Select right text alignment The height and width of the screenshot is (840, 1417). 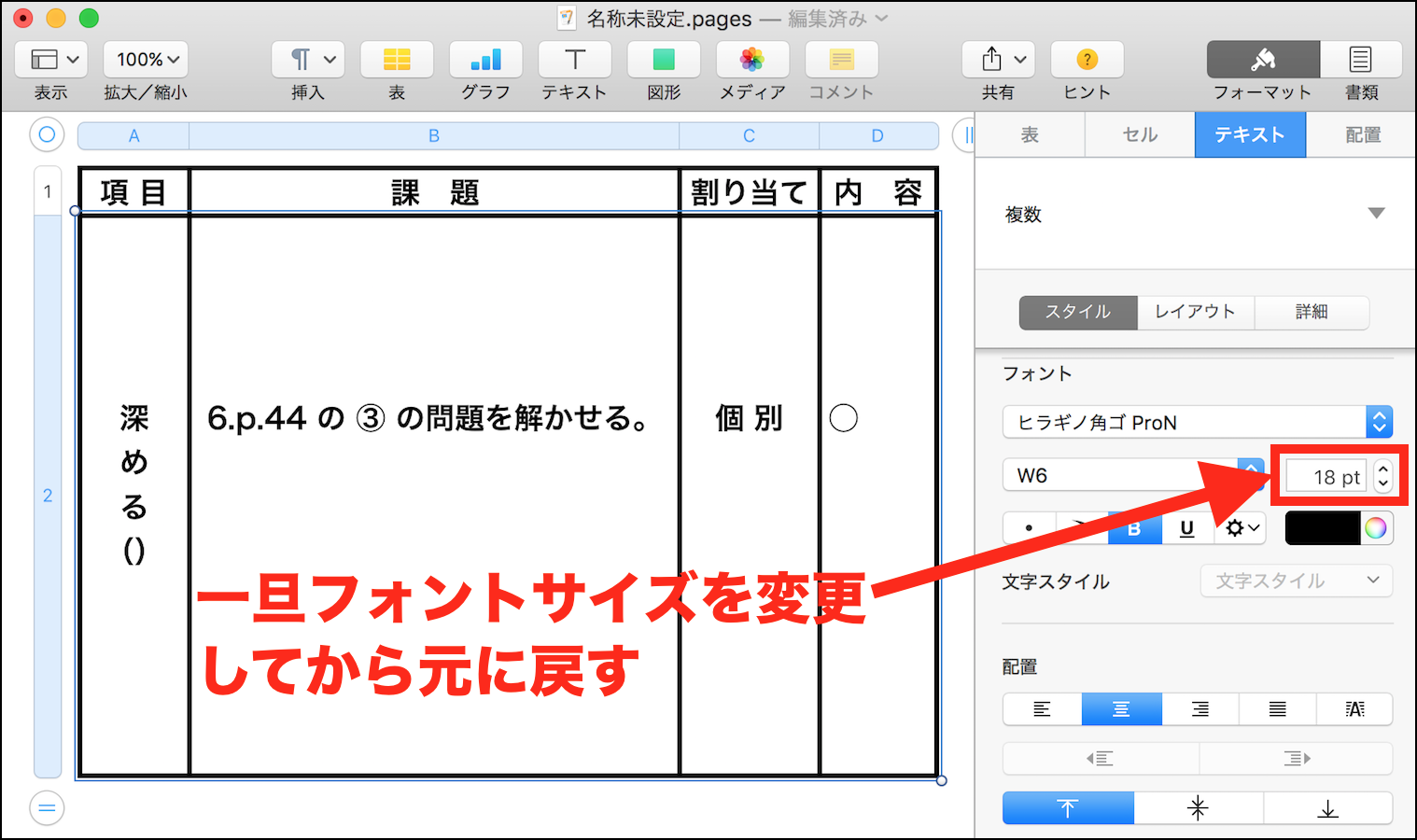coord(1200,708)
